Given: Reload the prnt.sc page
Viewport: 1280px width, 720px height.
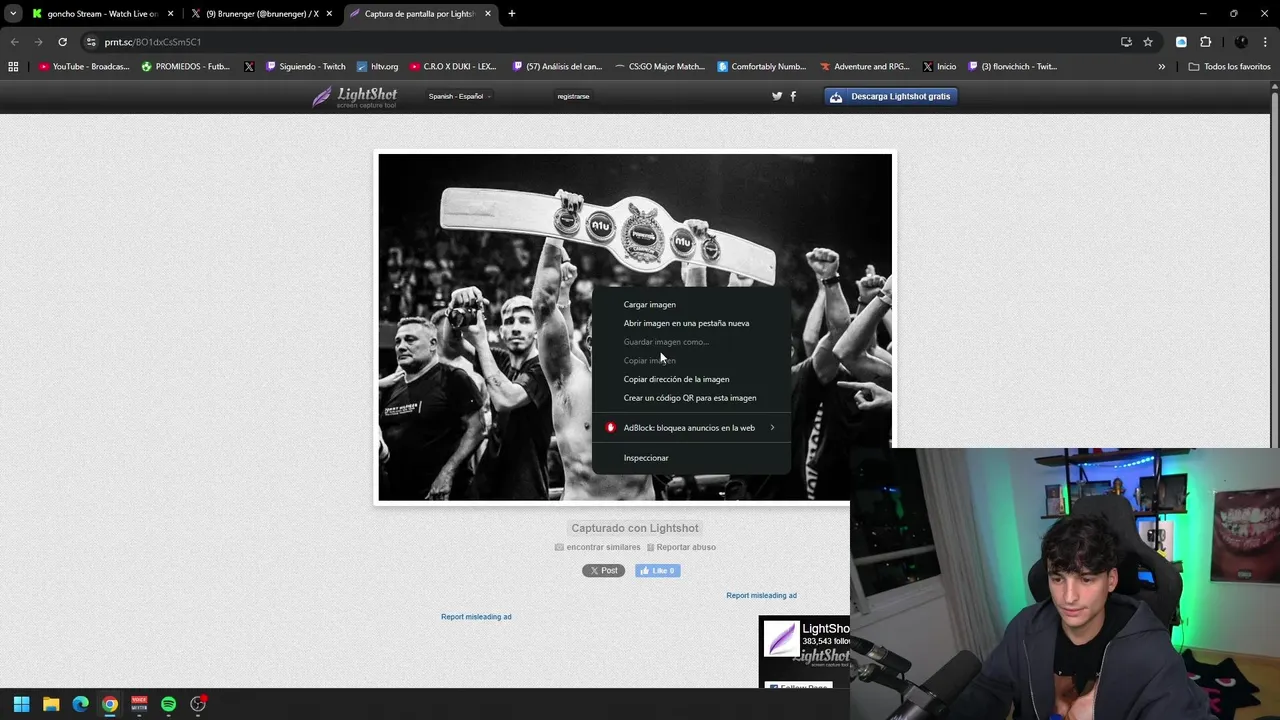Looking at the screenshot, I should point(62,42).
